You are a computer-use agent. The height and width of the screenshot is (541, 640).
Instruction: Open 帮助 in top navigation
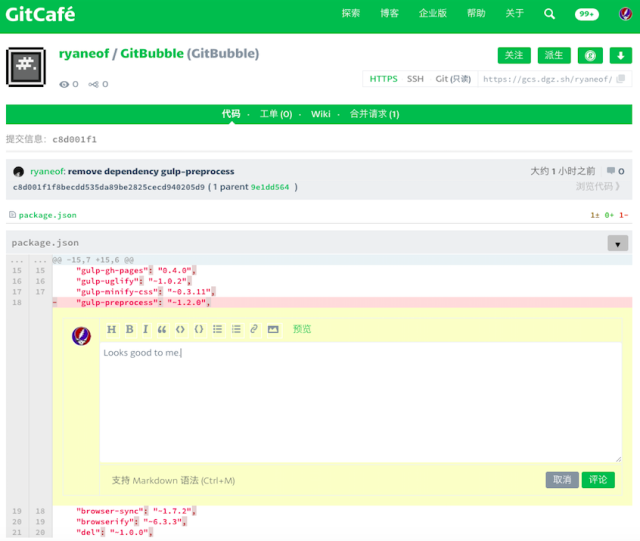click(x=476, y=13)
